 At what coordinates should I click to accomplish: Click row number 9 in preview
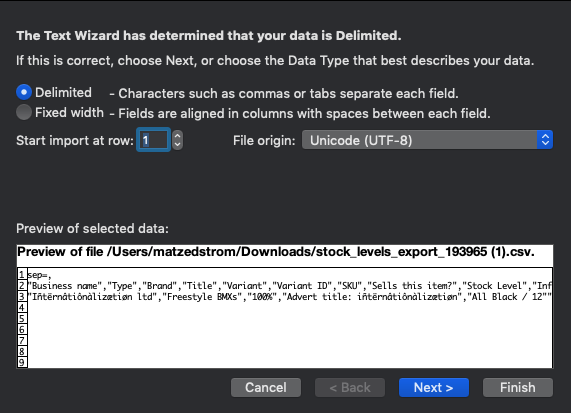pos(22,362)
